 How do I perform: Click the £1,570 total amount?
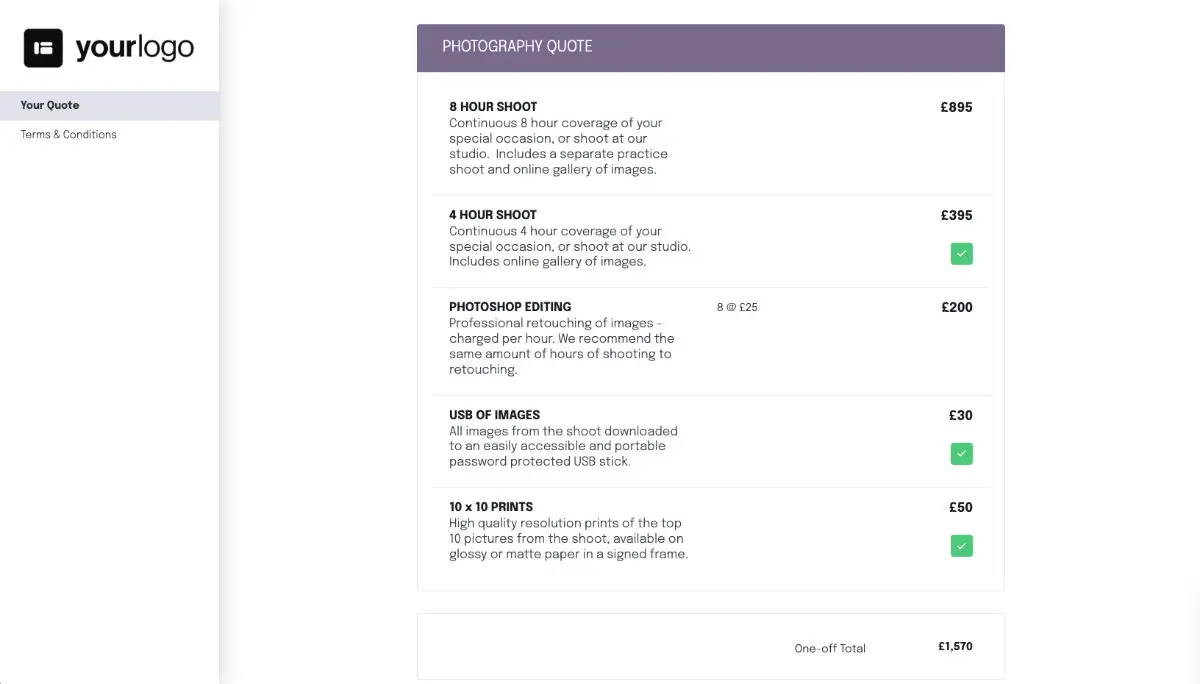point(955,646)
